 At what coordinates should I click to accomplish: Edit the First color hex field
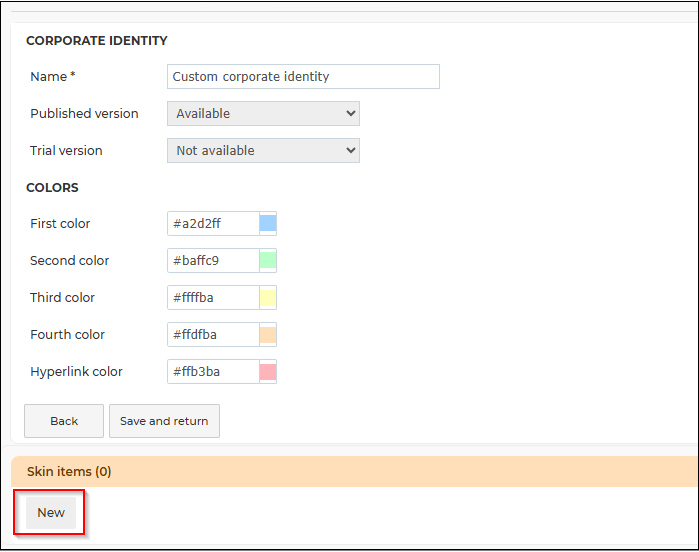point(213,223)
